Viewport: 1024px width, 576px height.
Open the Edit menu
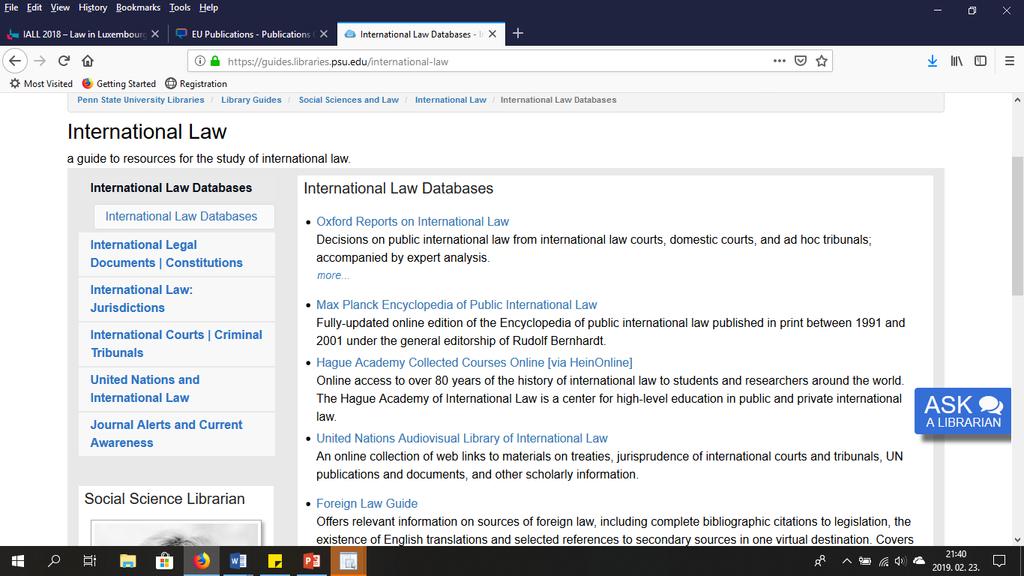34,7
